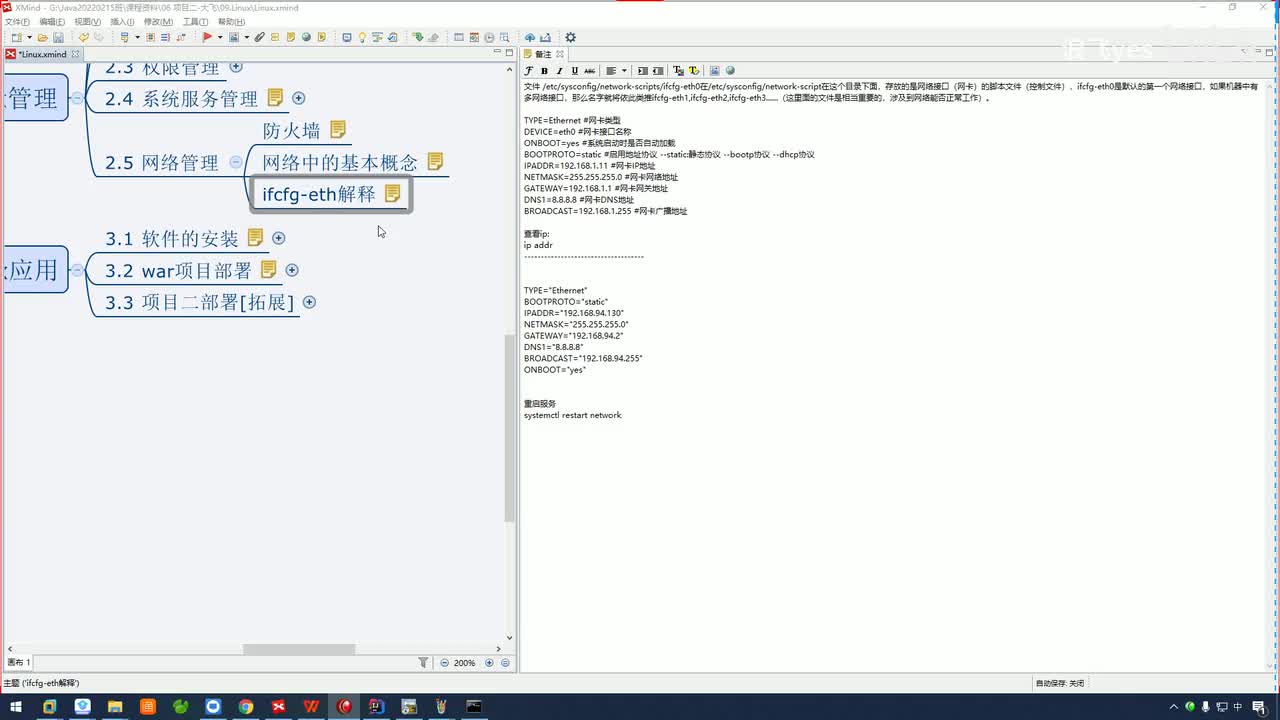Image resolution: width=1280 pixels, height=720 pixels.
Task: Add a hyperlink with the globe toolbar icon
Action: click(x=306, y=37)
